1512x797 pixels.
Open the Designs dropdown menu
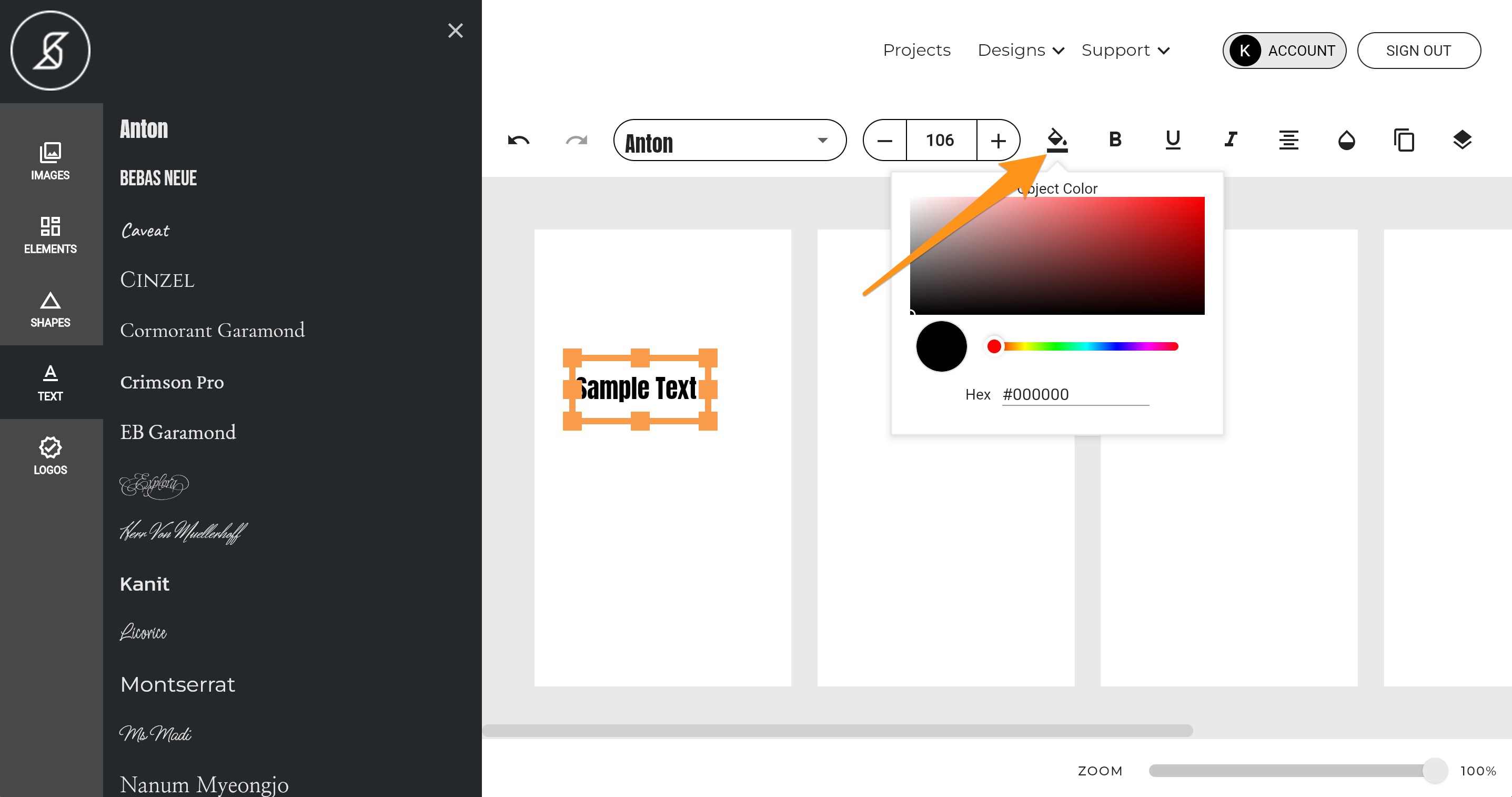[x=1020, y=51]
